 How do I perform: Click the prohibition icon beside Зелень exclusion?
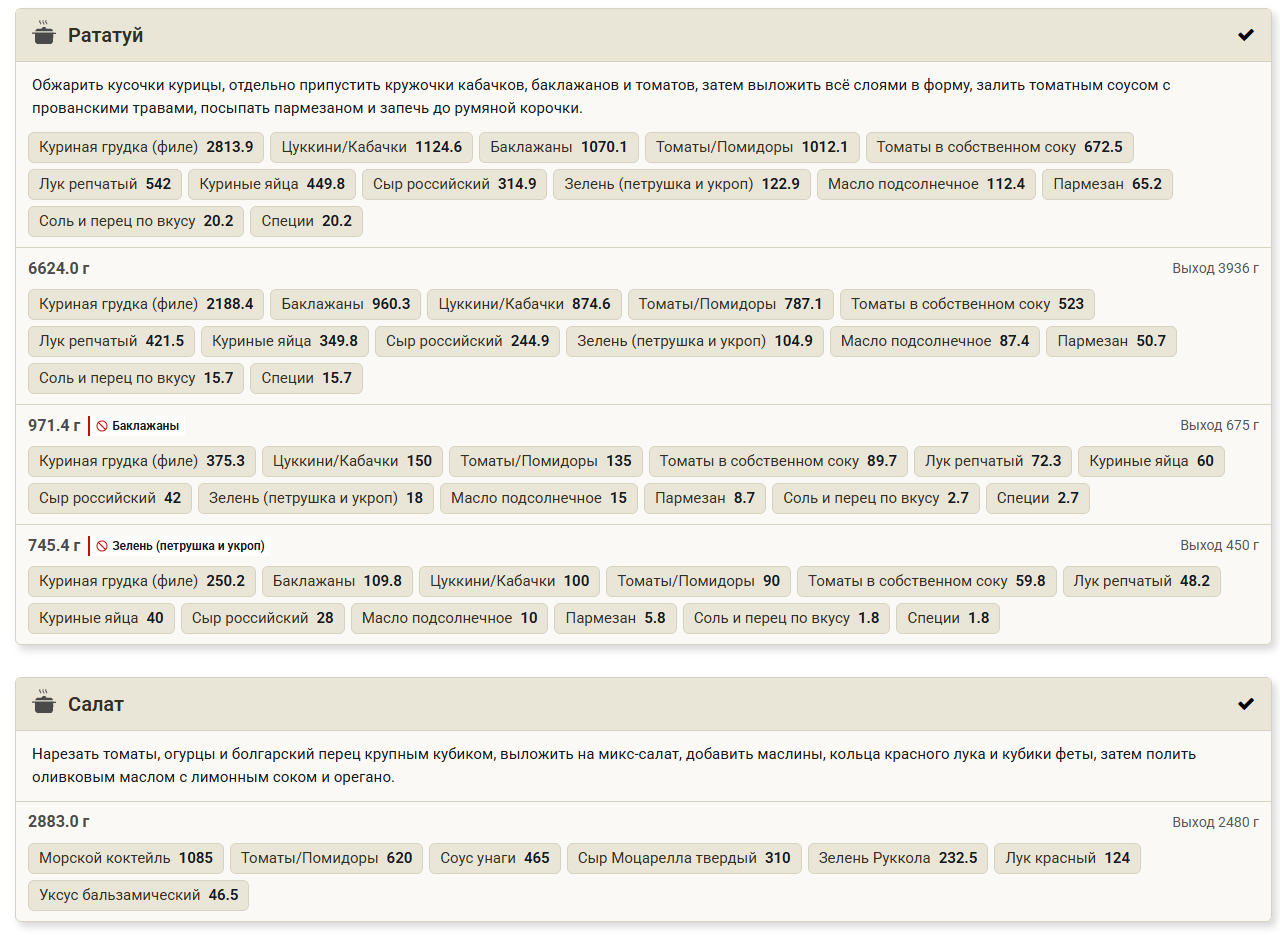click(x=102, y=546)
